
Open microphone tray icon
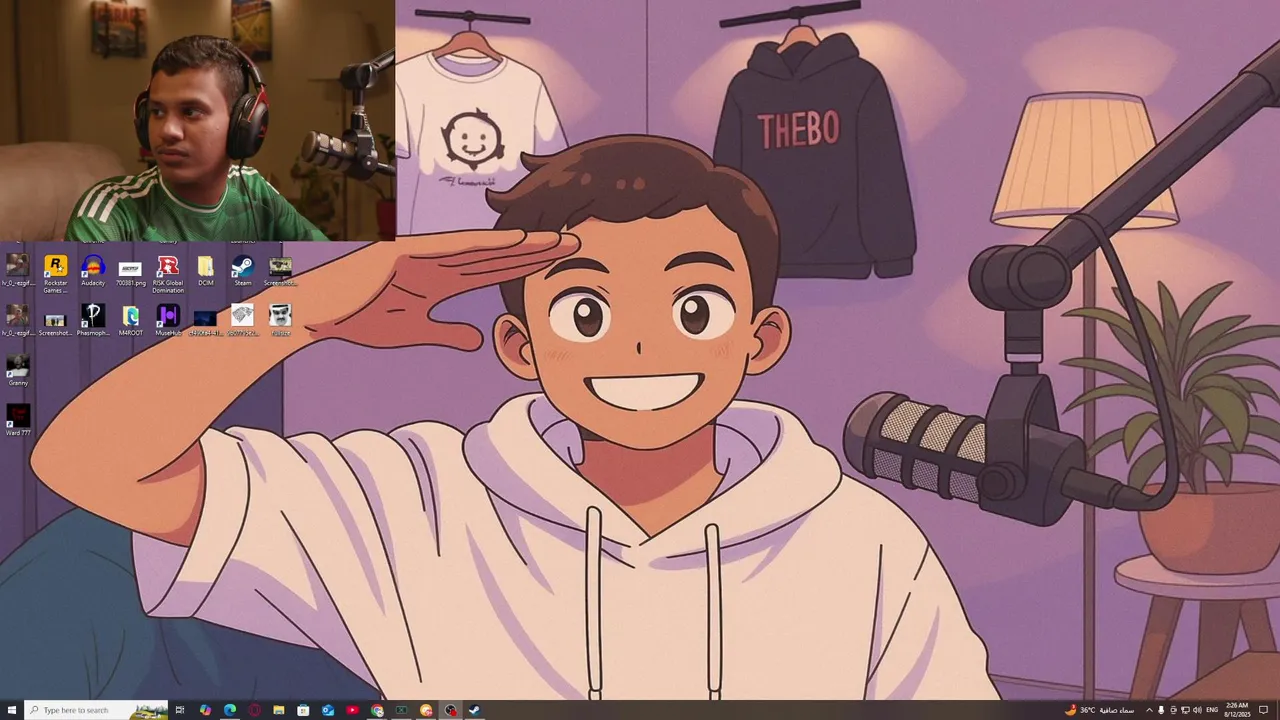tap(1161, 710)
